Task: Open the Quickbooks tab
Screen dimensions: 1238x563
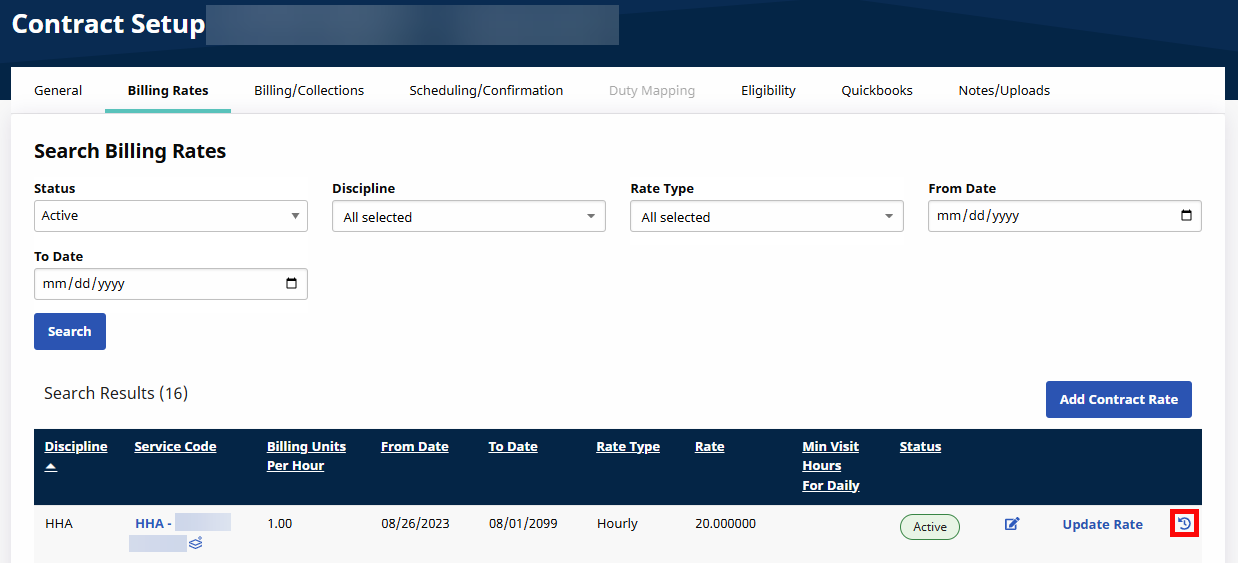Action: tap(877, 90)
